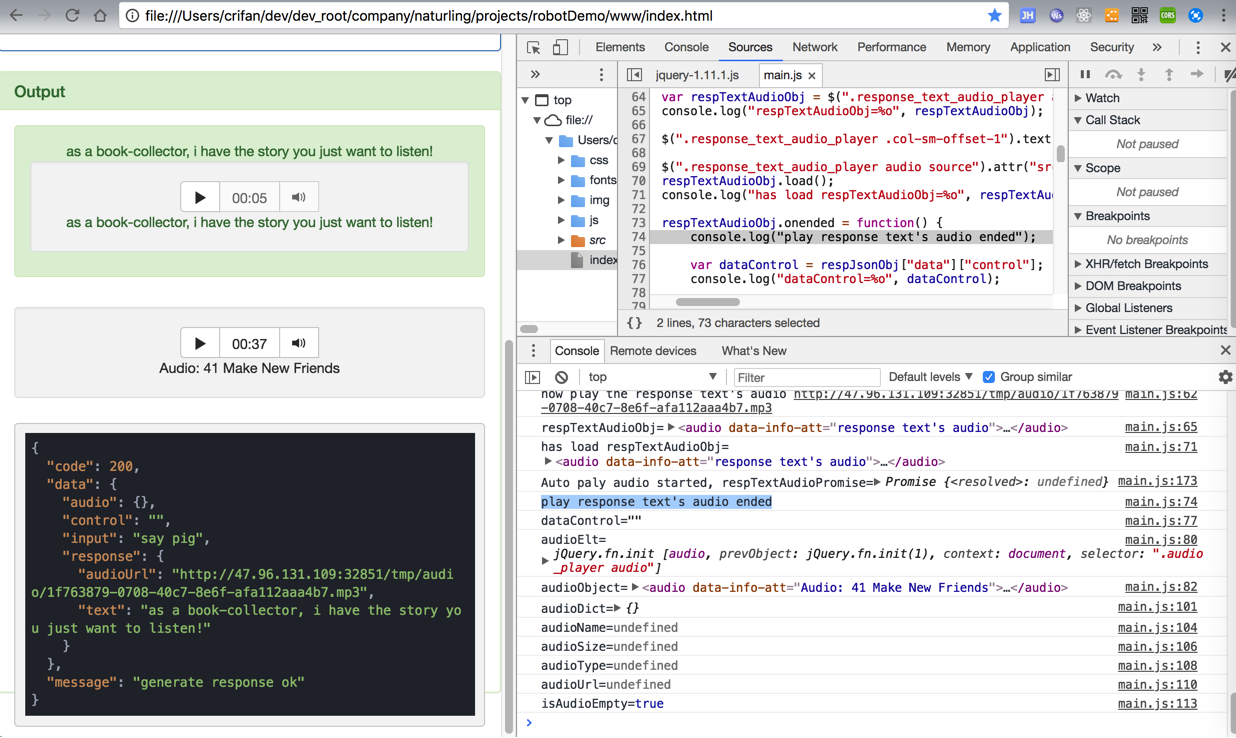Expand the Watch section
Screen dimensions: 1236x738
[1102, 98]
